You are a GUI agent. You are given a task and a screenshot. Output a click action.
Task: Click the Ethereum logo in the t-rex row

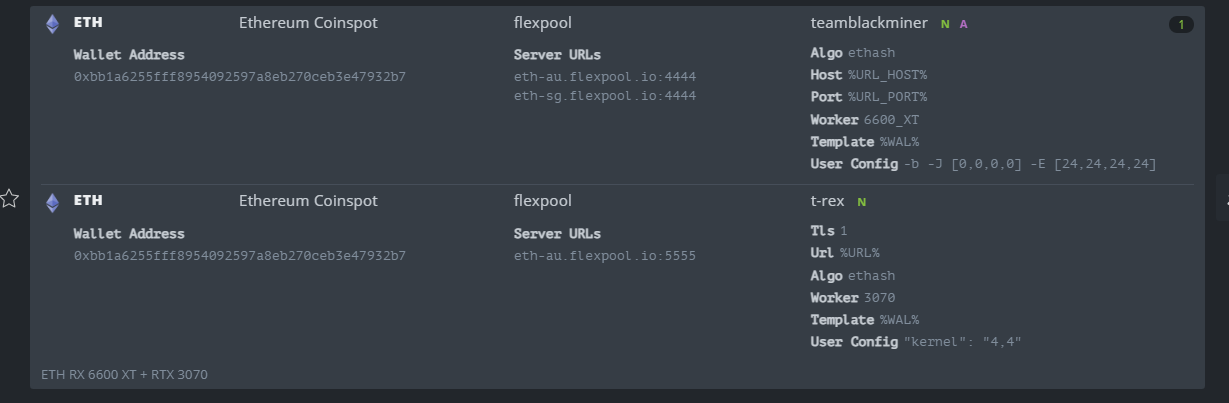[52, 203]
